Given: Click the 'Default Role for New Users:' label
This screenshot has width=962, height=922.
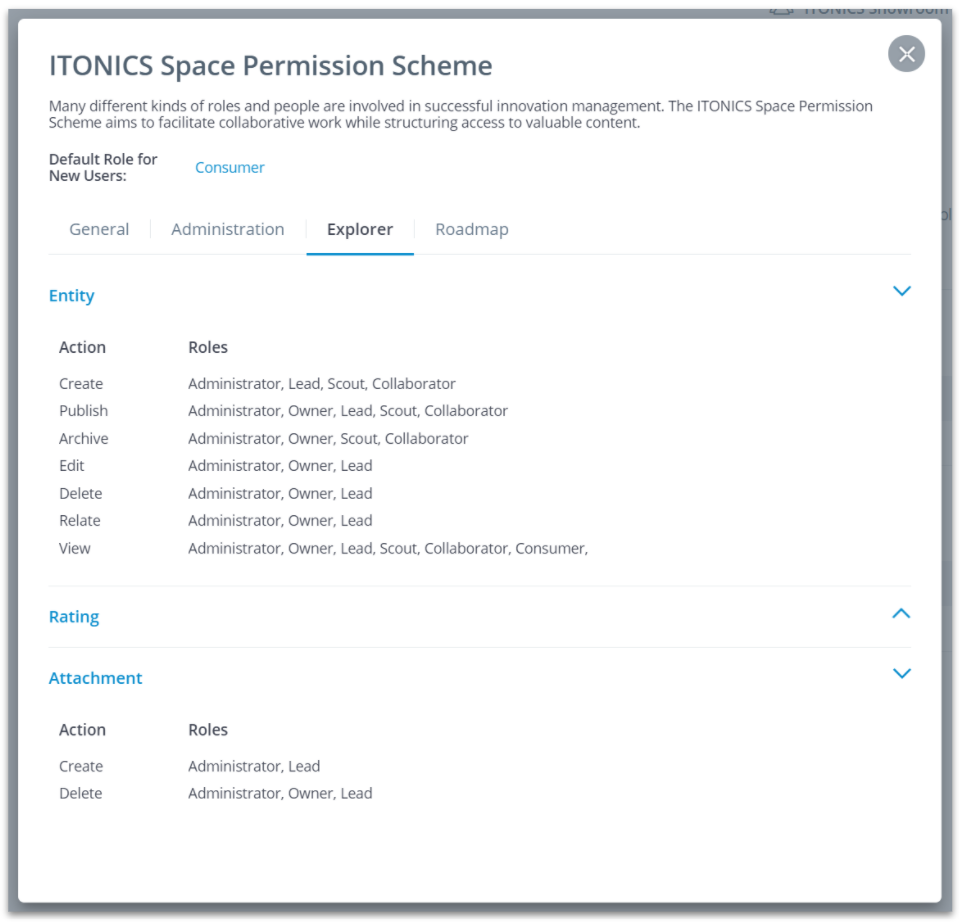Looking at the screenshot, I should tap(103, 167).
